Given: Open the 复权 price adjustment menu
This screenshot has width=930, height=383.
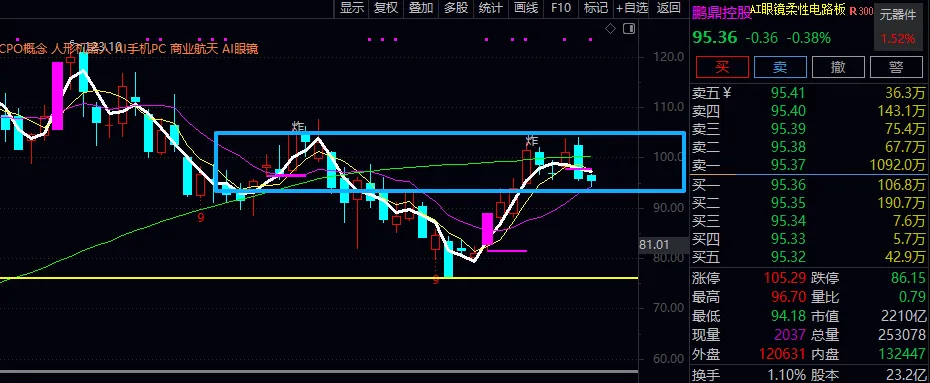Looking at the screenshot, I should 386,8.
